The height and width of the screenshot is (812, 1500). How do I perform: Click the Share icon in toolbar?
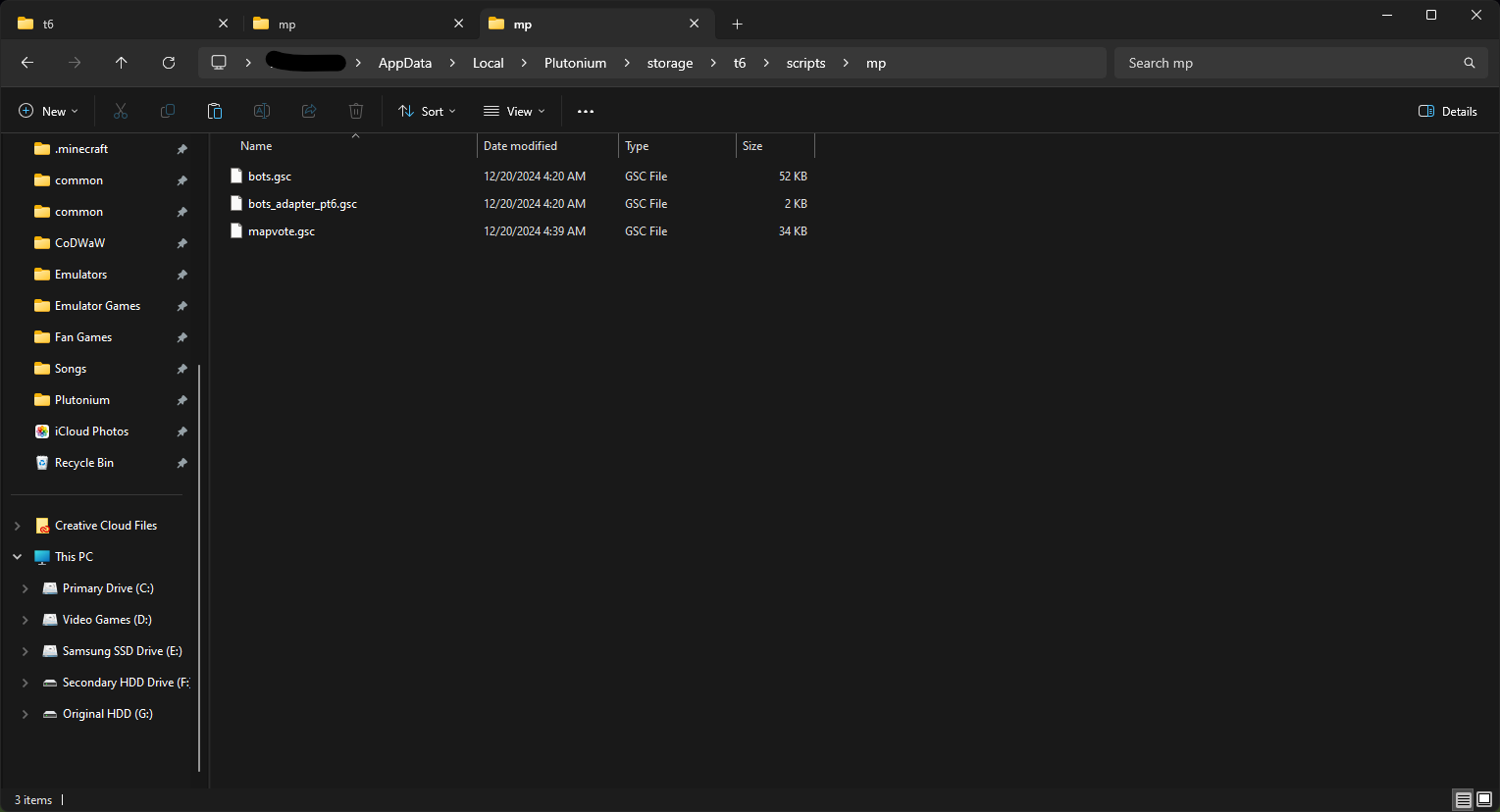pos(309,111)
